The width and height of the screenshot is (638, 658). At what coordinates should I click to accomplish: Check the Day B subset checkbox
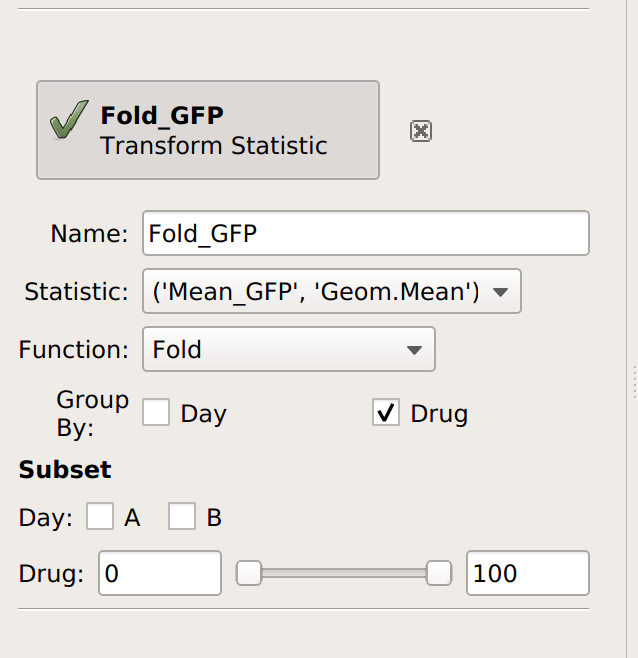(x=182, y=516)
